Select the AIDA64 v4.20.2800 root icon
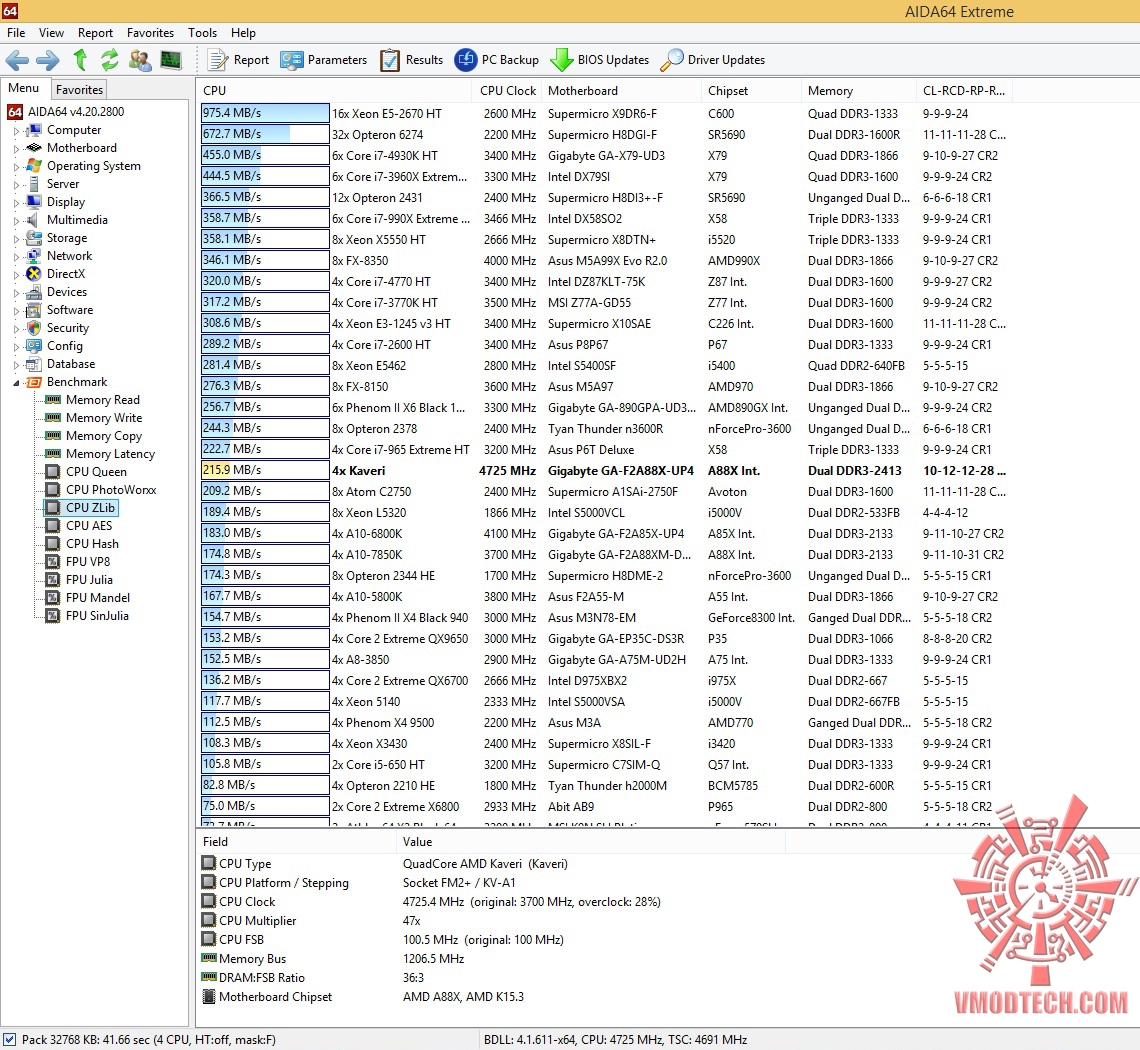The image size is (1140, 1050). click(x=15, y=111)
